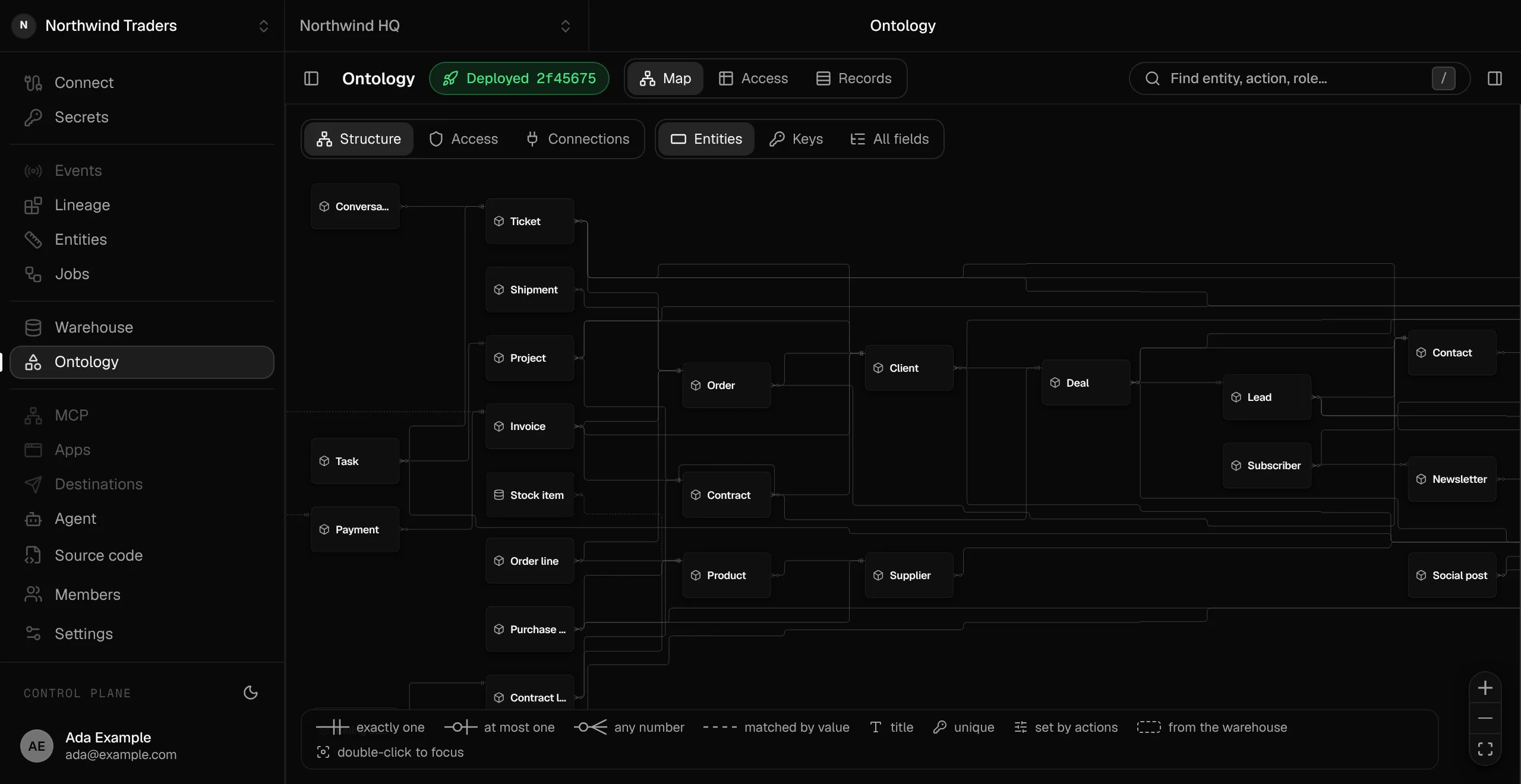Switch to the Map tab

(665, 78)
